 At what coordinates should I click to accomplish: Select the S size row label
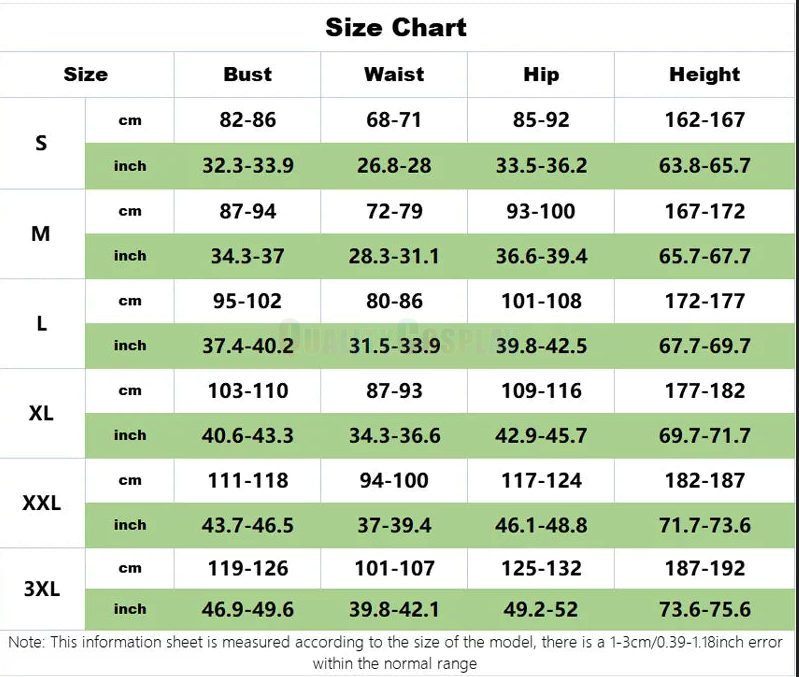tap(41, 143)
